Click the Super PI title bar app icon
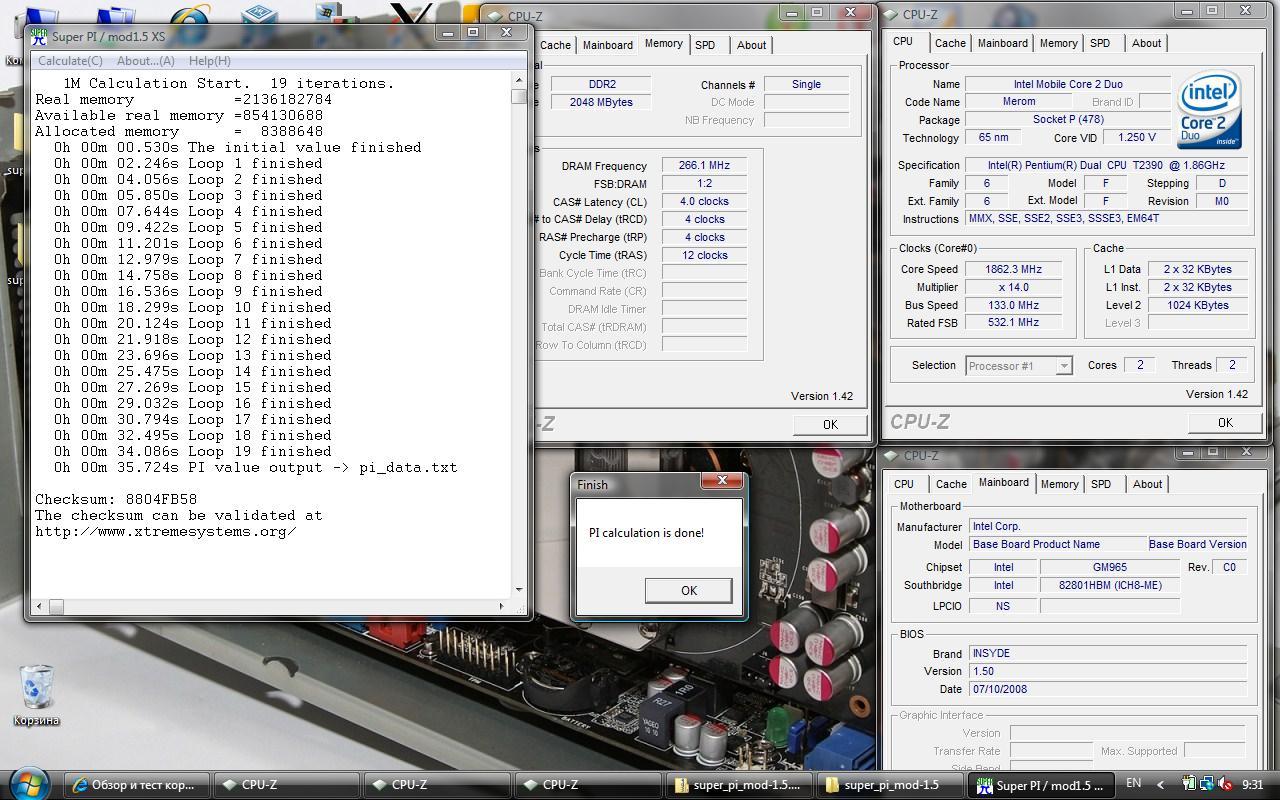 coord(39,36)
